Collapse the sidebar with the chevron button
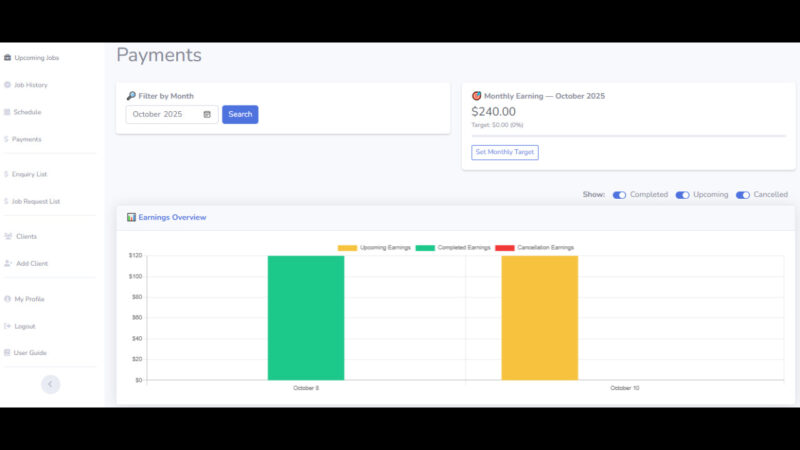Screen dimensions: 800x450 point(50,384)
